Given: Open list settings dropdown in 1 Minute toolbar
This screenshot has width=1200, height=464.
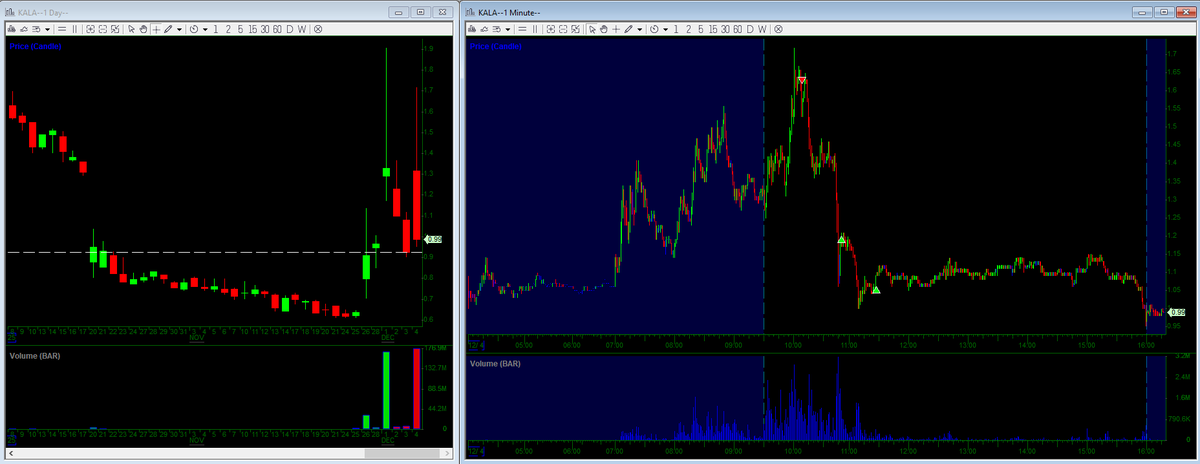Looking at the screenshot, I should [x=508, y=29].
